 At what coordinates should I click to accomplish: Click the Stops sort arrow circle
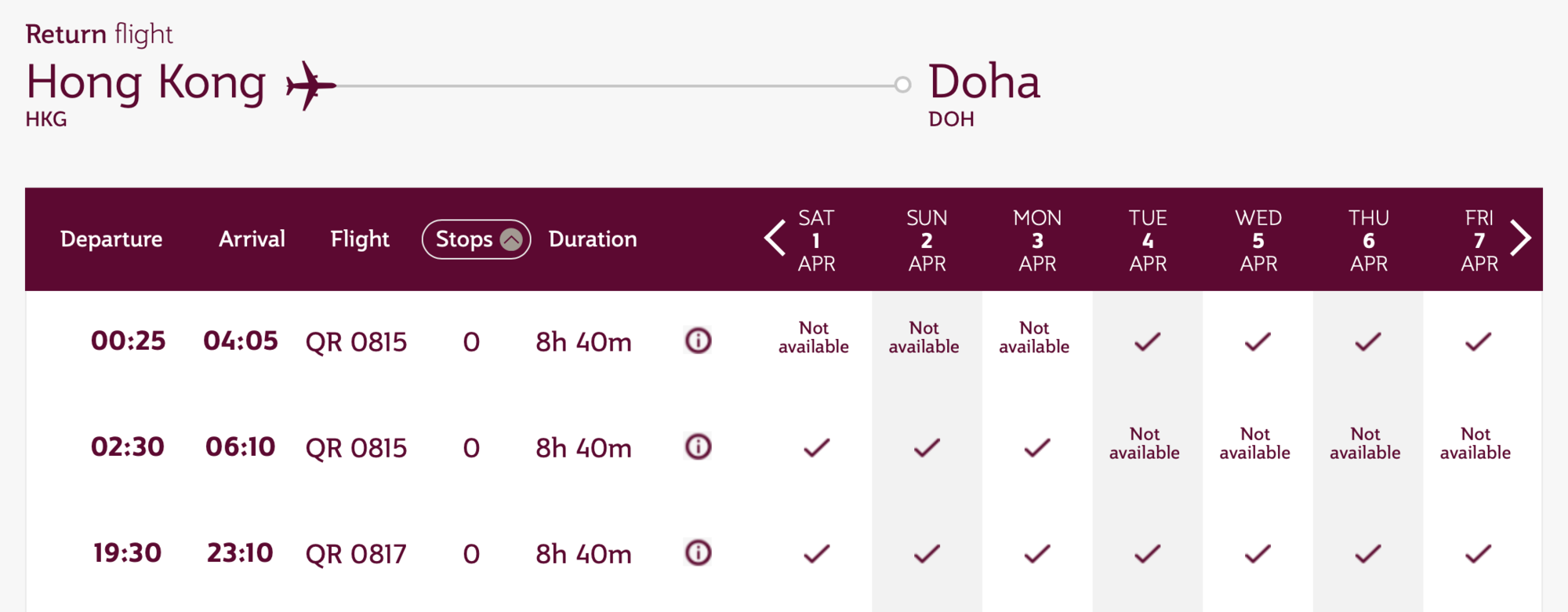[x=511, y=239]
